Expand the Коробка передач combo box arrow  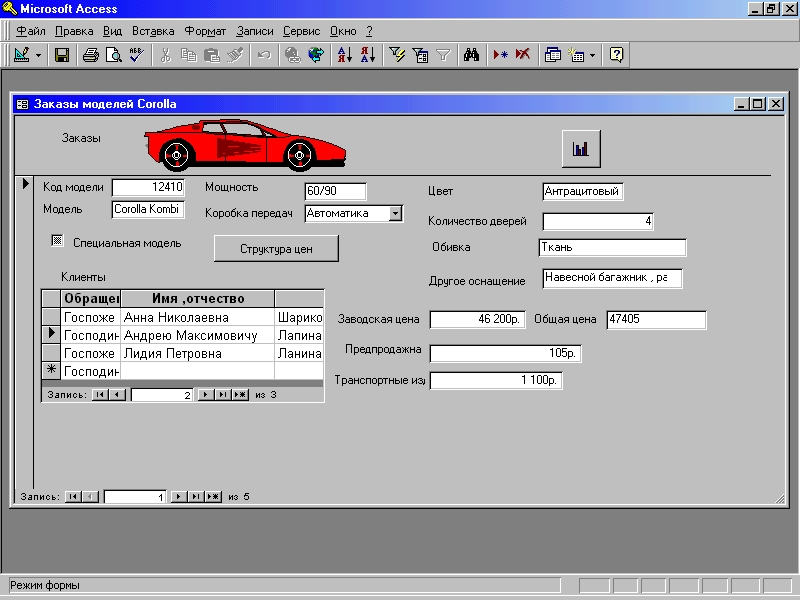coord(395,213)
